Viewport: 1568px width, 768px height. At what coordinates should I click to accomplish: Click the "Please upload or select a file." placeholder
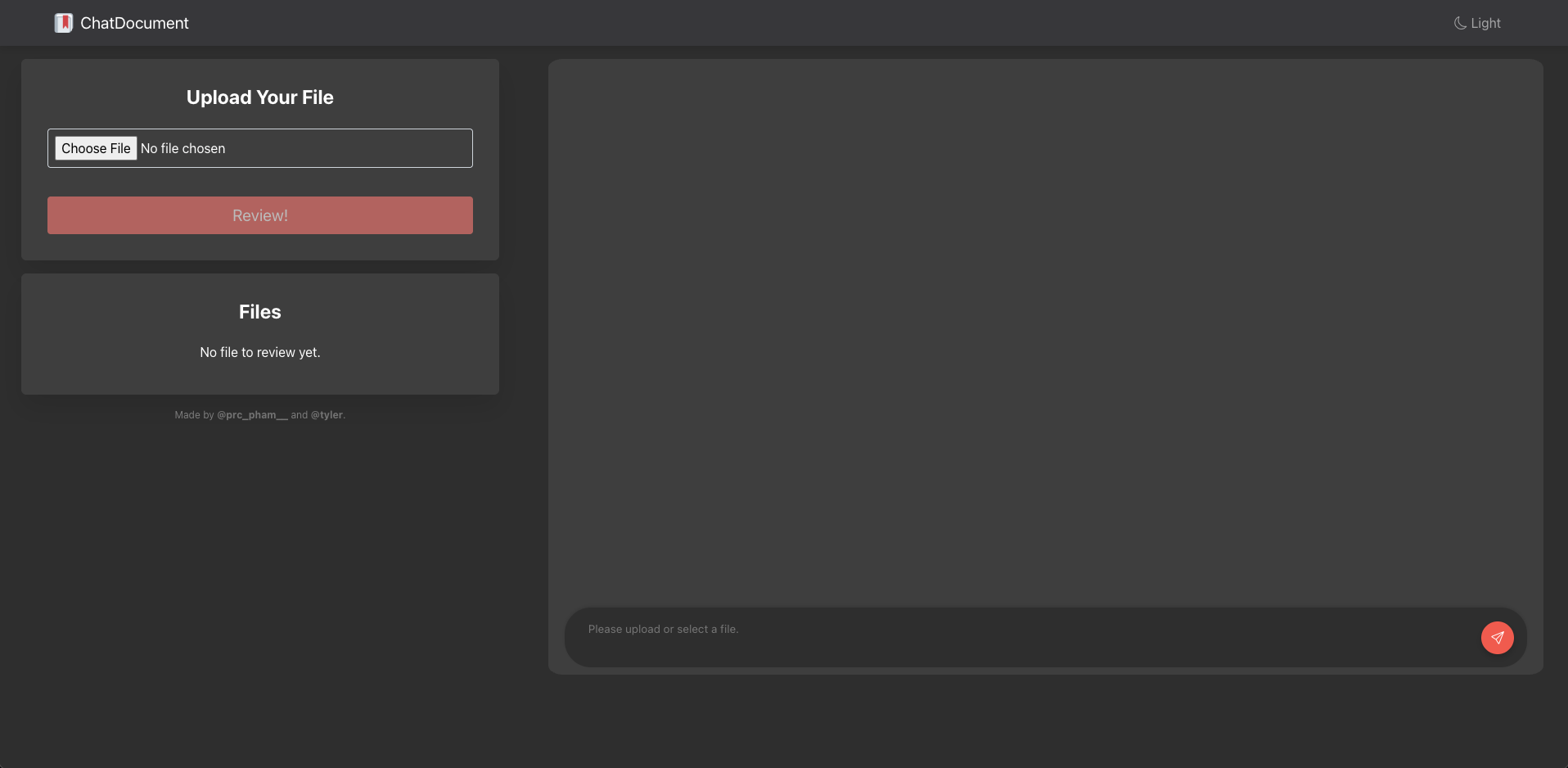pyautogui.click(x=663, y=629)
